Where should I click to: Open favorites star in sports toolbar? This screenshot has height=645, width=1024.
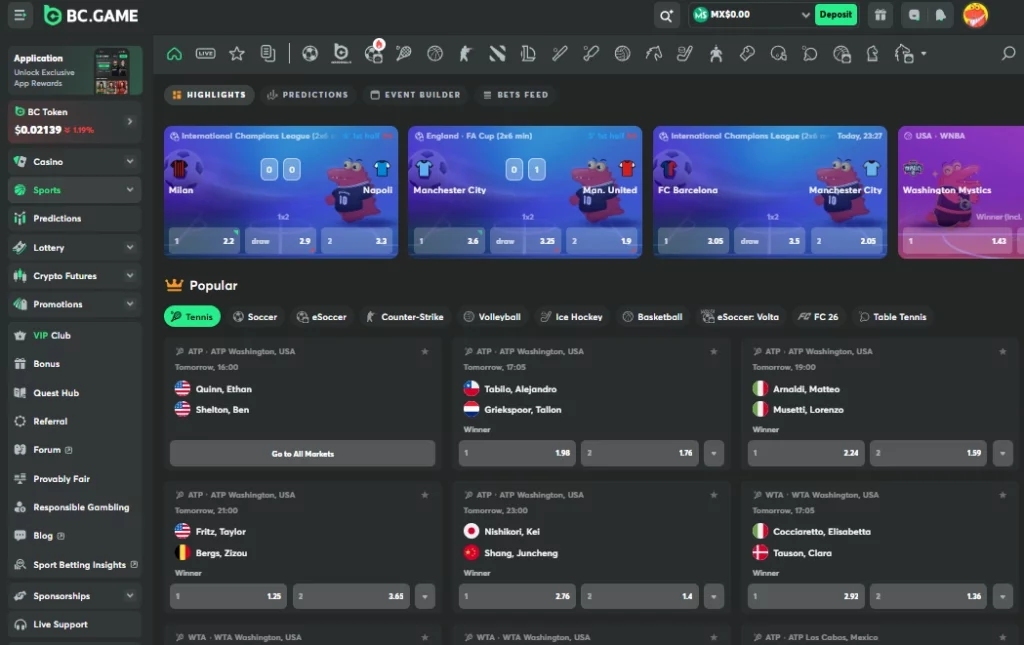236,54
